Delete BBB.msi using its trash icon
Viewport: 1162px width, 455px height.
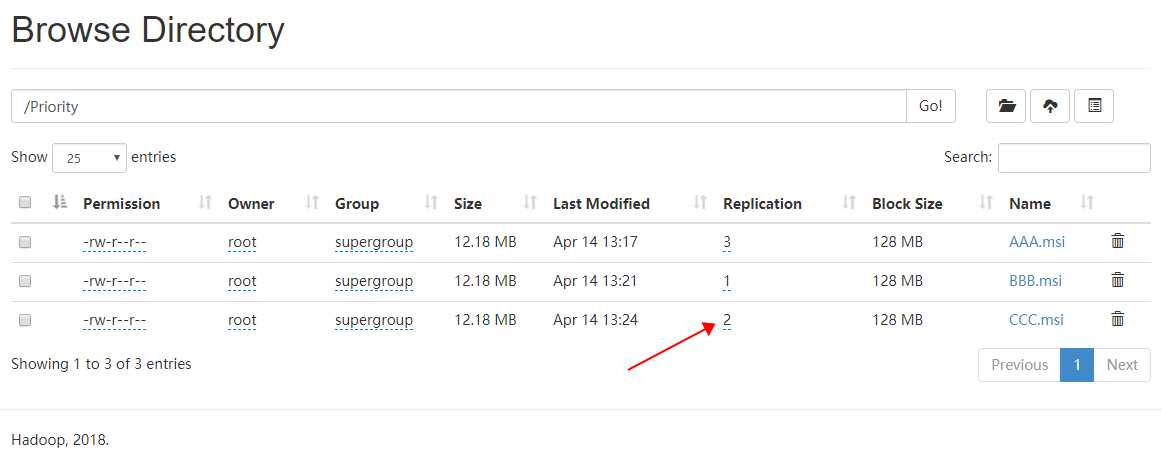pyautogui.click(x=1118, y=280)
